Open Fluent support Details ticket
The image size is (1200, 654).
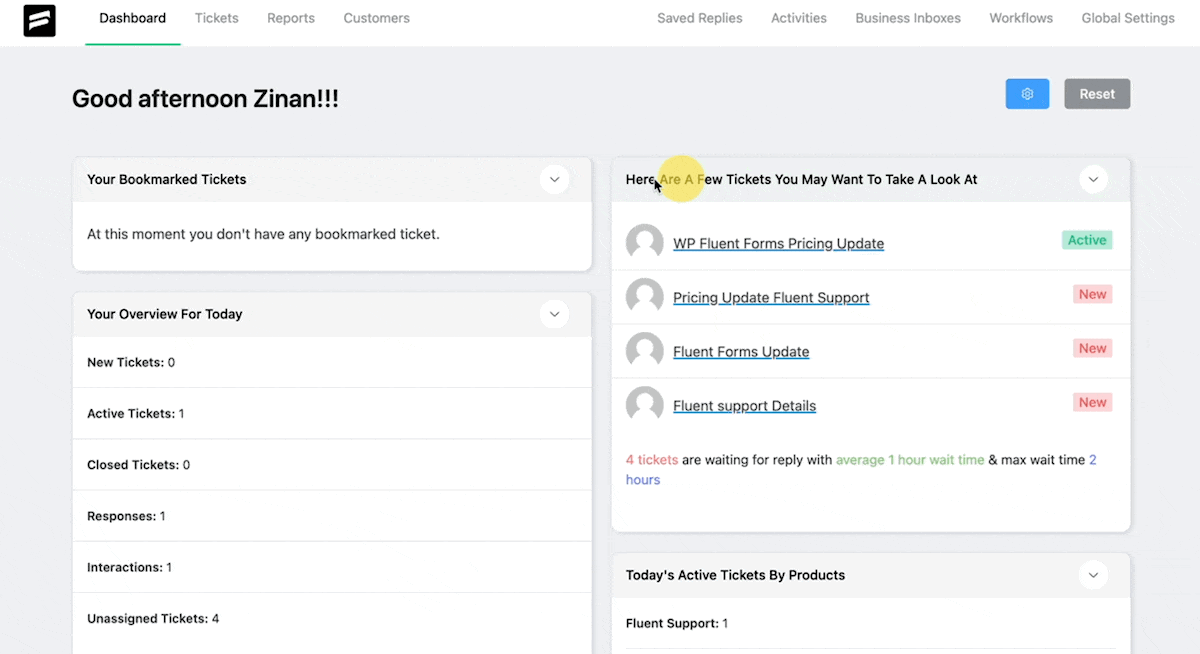[x=745, y=406]
